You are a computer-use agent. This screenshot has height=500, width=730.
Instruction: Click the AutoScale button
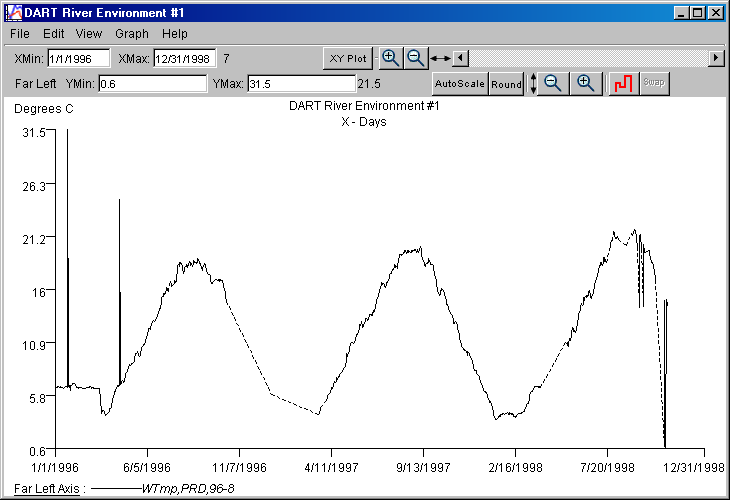coord(459,84)
